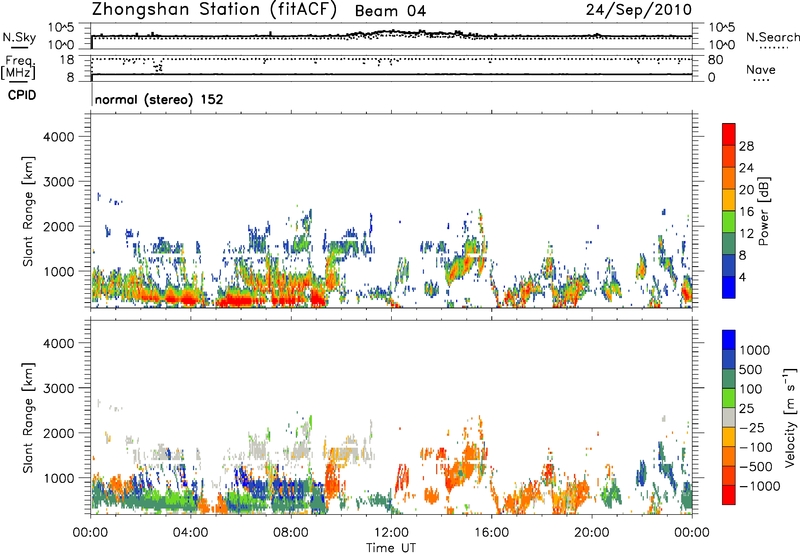Select the 'Time UT' axis label
Viewport: 800px width, 554px height.
click(x=391, y=548)
